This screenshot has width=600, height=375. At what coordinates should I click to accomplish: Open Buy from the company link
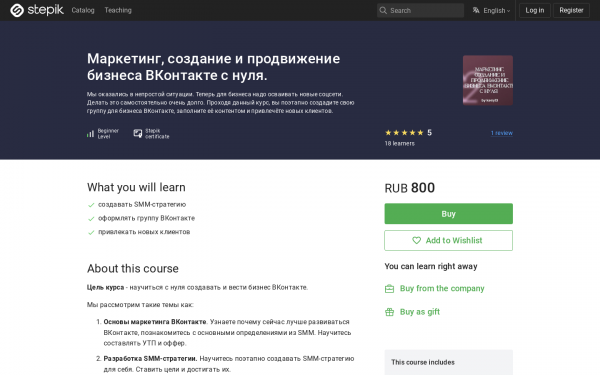click(442, 289)
